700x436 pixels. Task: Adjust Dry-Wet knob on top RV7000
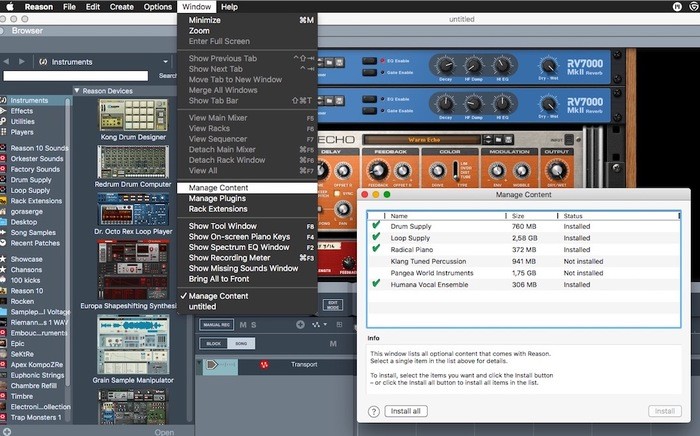[548, 66]
